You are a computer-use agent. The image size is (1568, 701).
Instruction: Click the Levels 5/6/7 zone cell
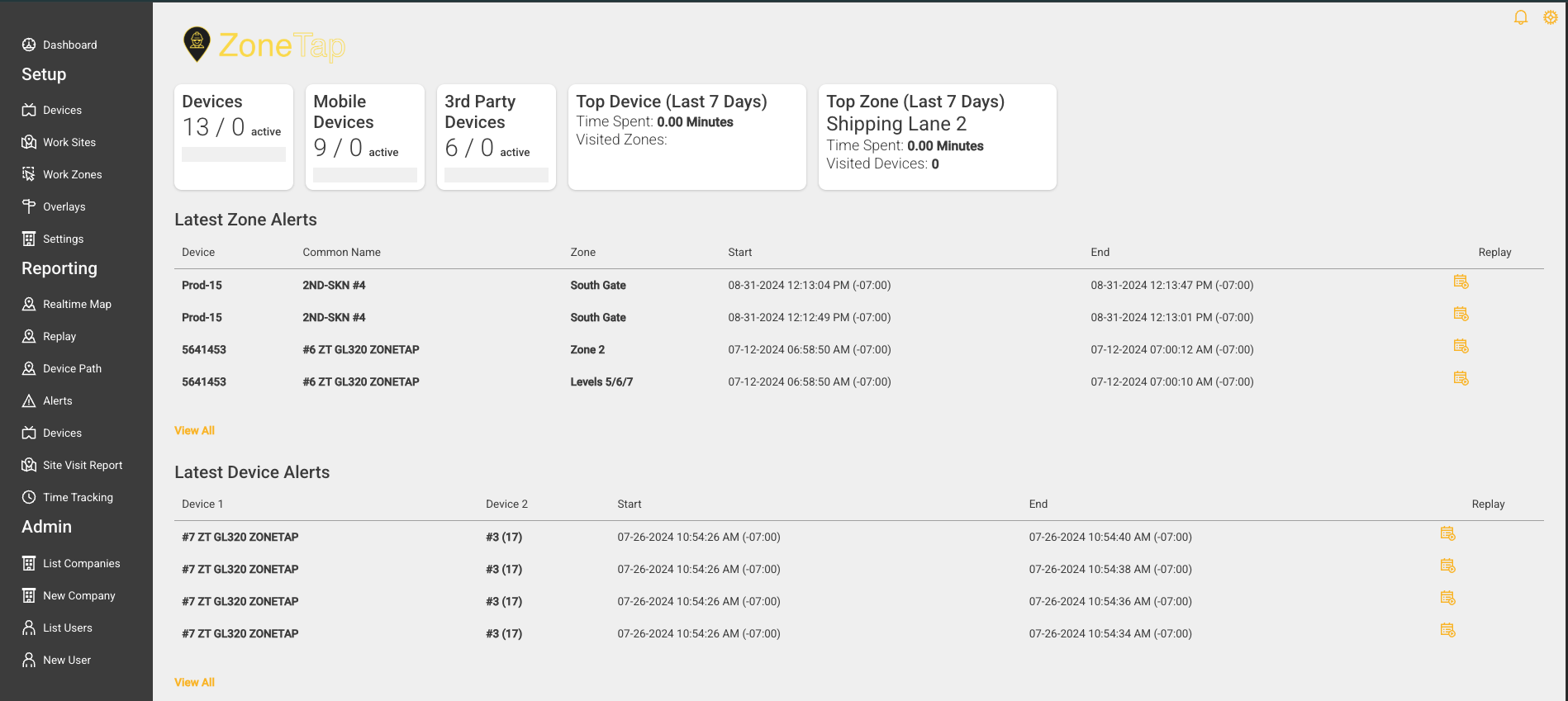point(601,381)
